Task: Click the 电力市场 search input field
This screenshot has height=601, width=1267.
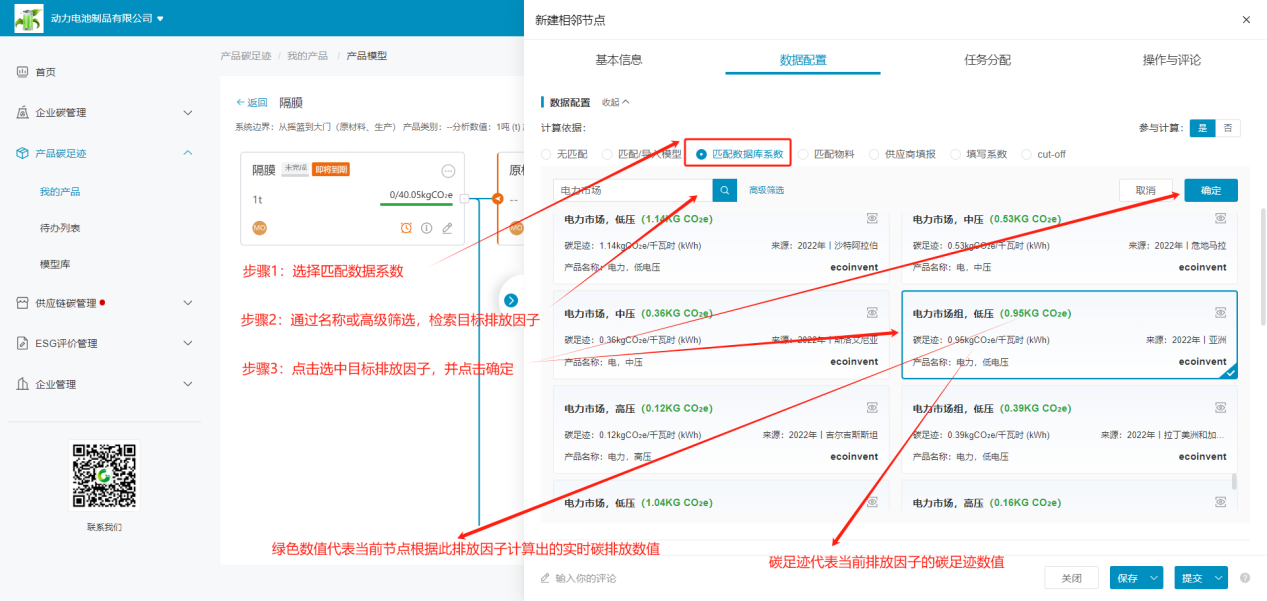Action: point(632,190)
